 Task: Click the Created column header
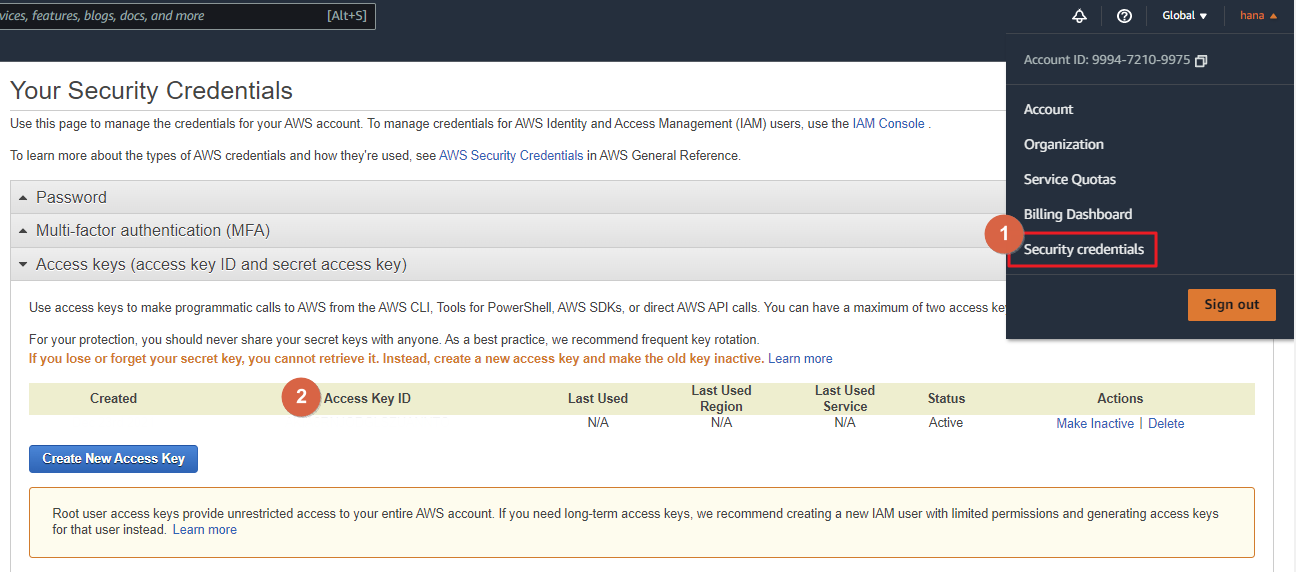click(x=113, y=398)
